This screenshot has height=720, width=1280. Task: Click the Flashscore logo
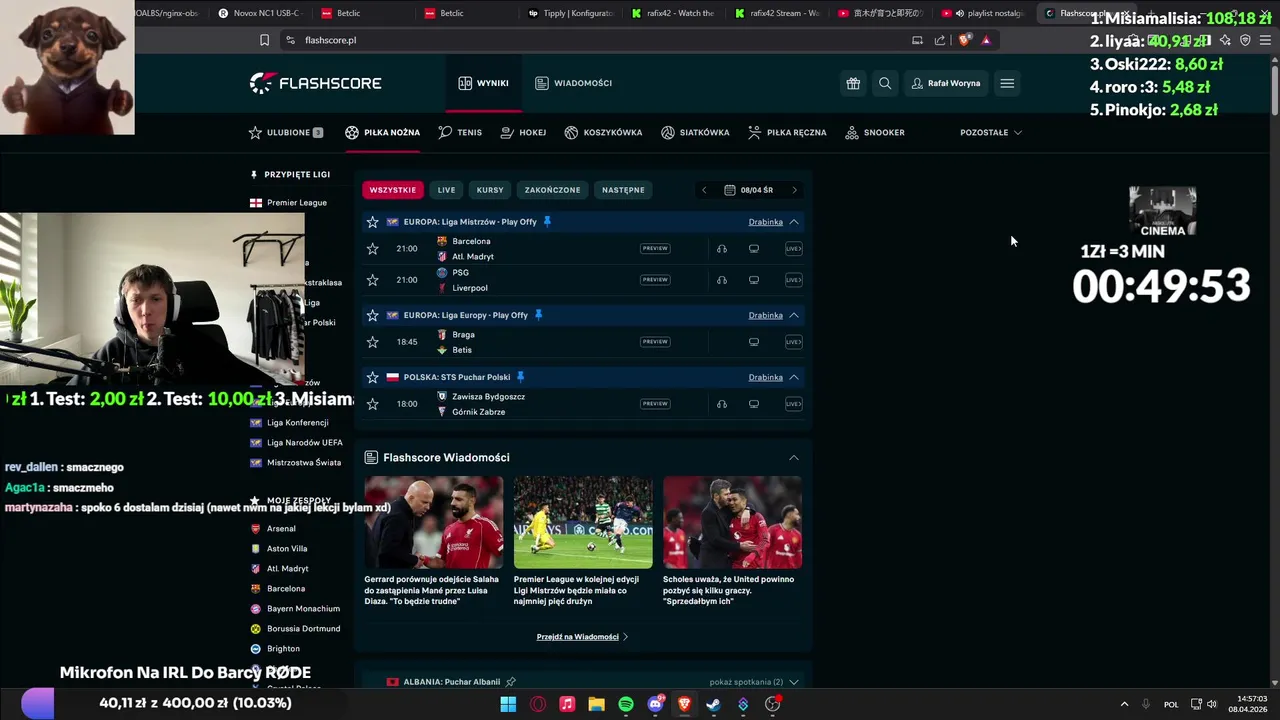pos(315,83)
